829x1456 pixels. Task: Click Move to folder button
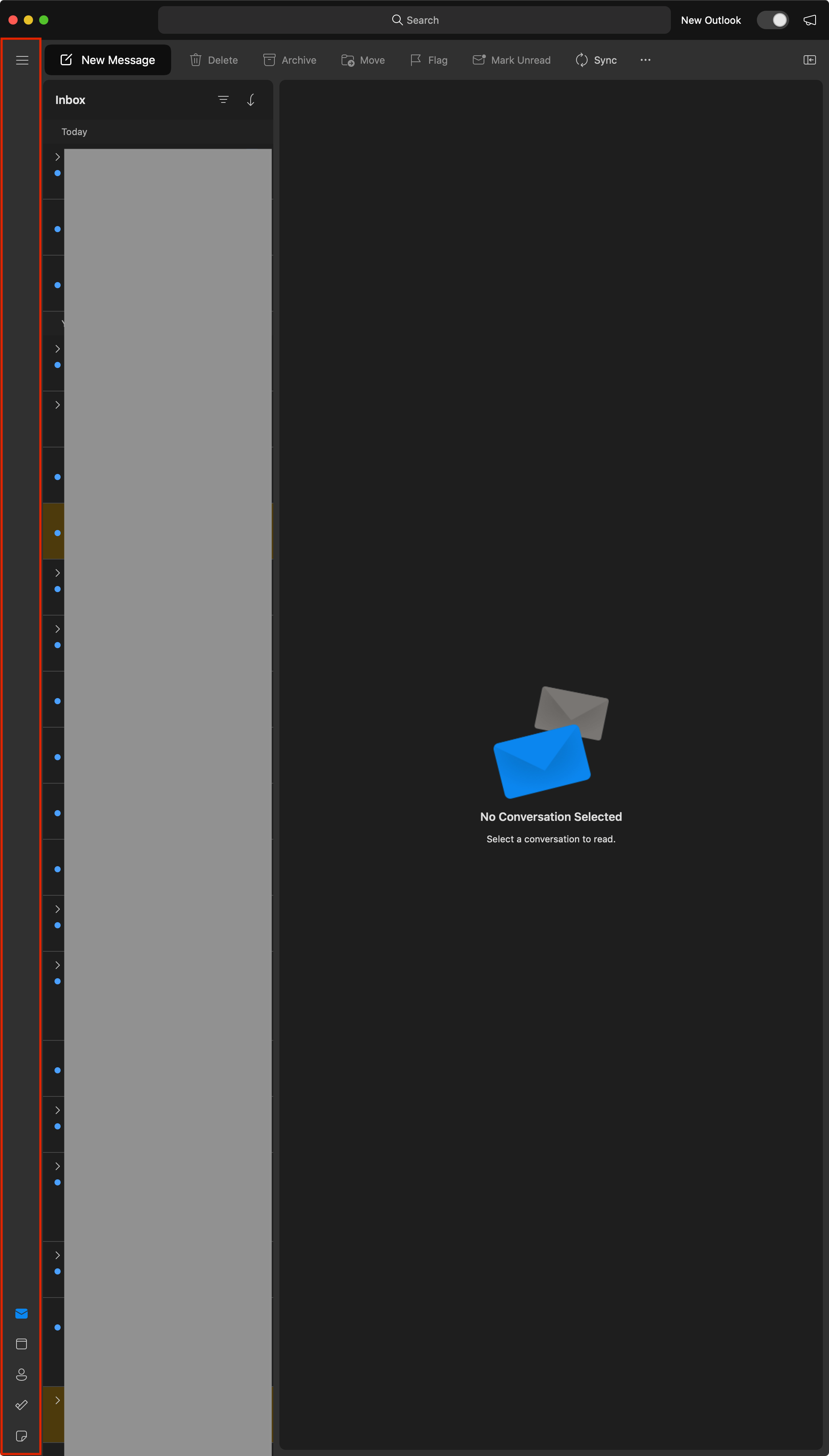tap(363, 60)
